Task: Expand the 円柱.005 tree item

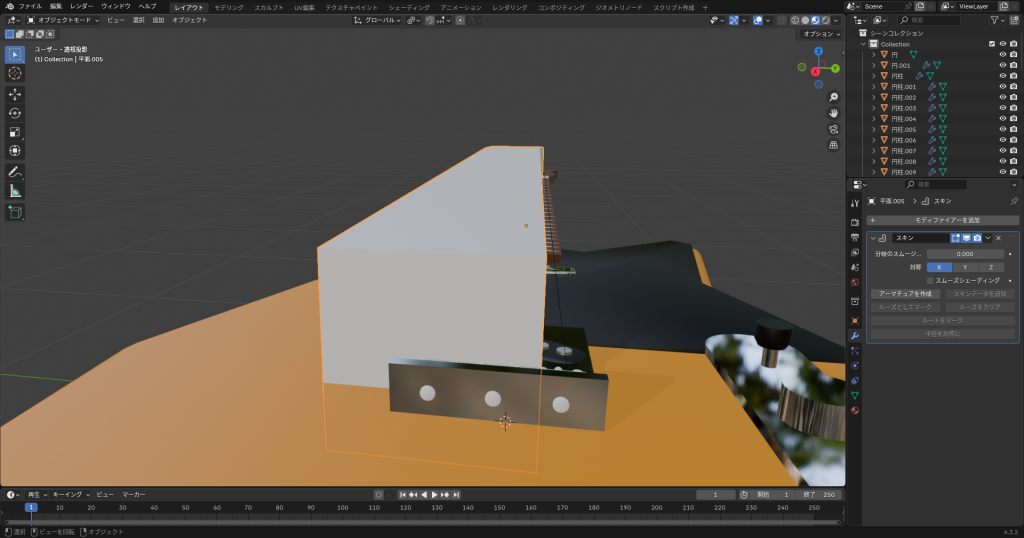Action: (873, 129)
